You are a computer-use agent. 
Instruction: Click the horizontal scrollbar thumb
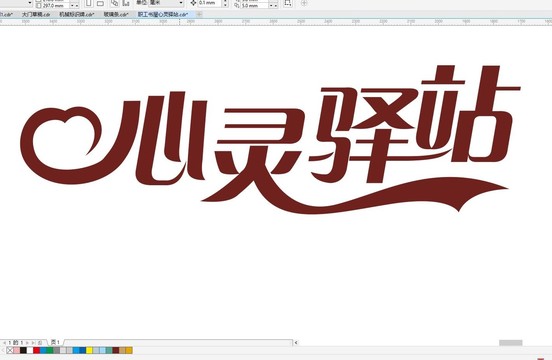coord(510,343)
